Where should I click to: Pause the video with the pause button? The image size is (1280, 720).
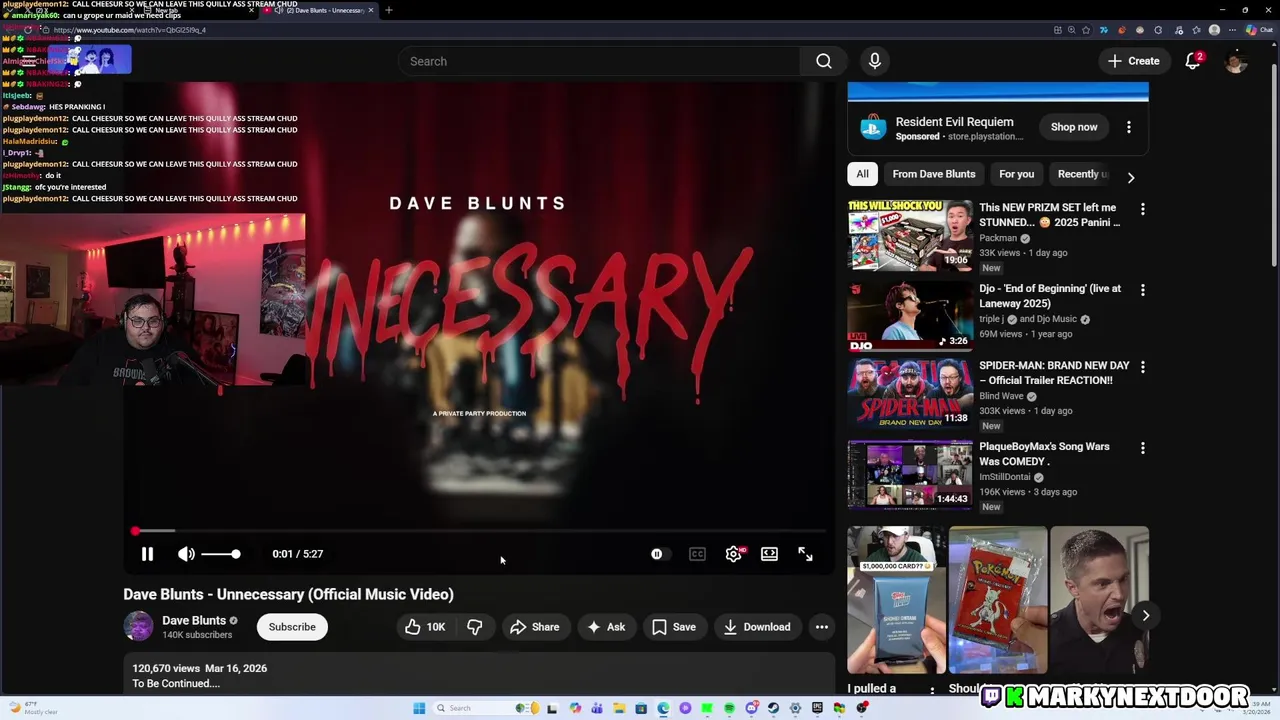pos(147,554)
